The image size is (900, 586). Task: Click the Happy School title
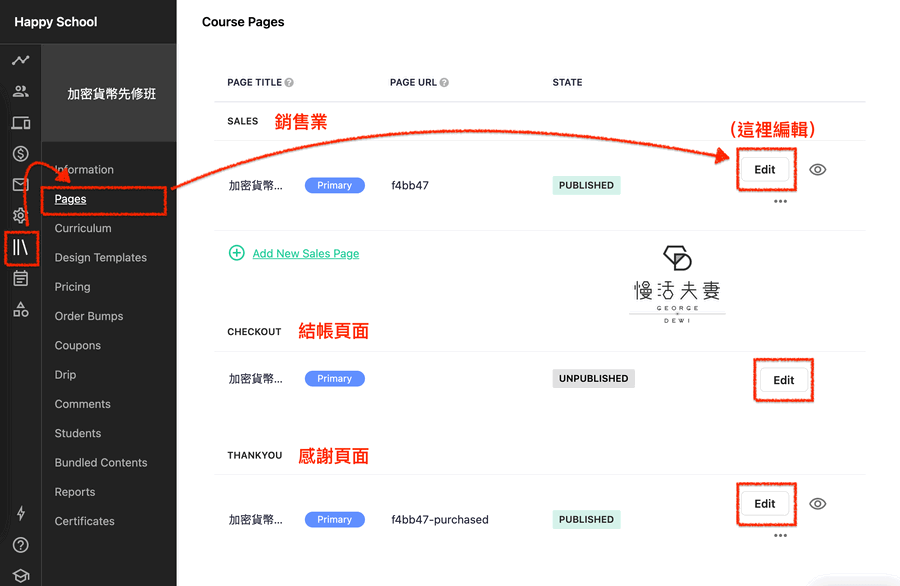(x=56, y=22)
